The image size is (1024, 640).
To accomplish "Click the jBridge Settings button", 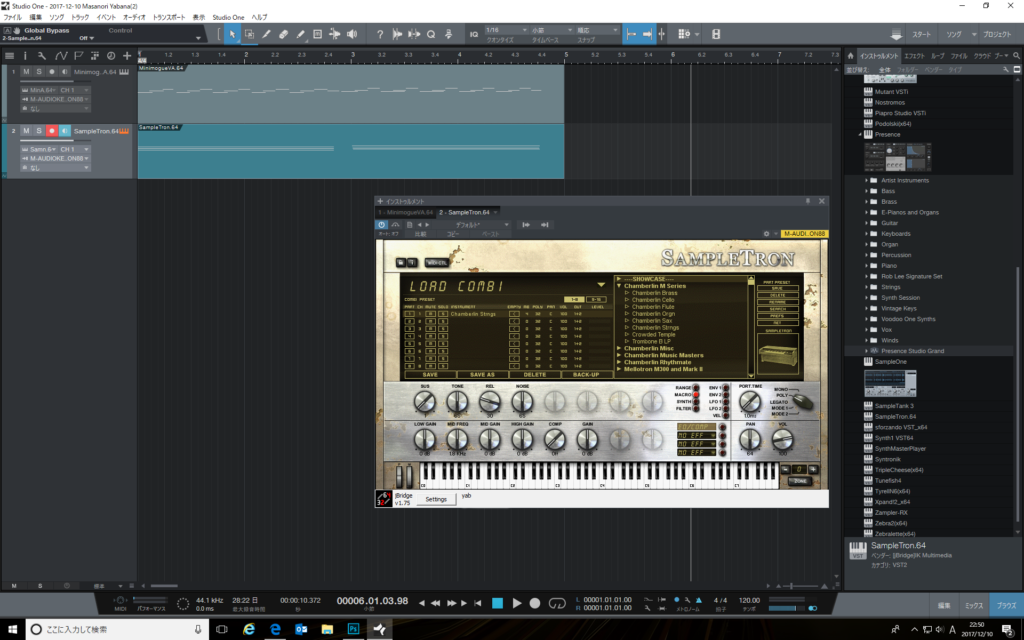I will 436,499.
